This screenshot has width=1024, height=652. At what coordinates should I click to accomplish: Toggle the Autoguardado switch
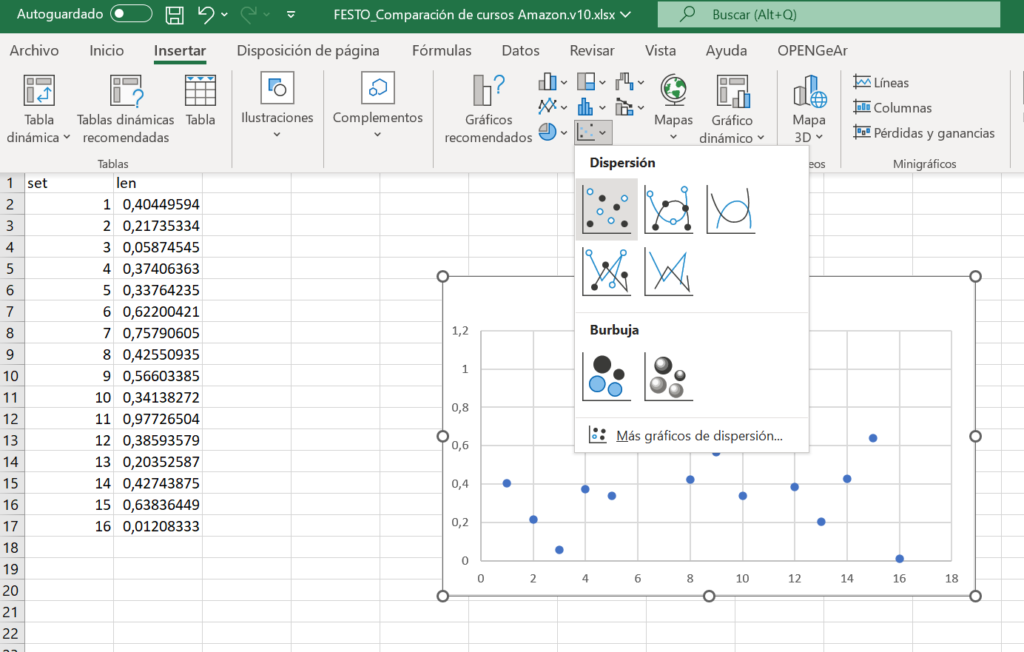point(131,14)
